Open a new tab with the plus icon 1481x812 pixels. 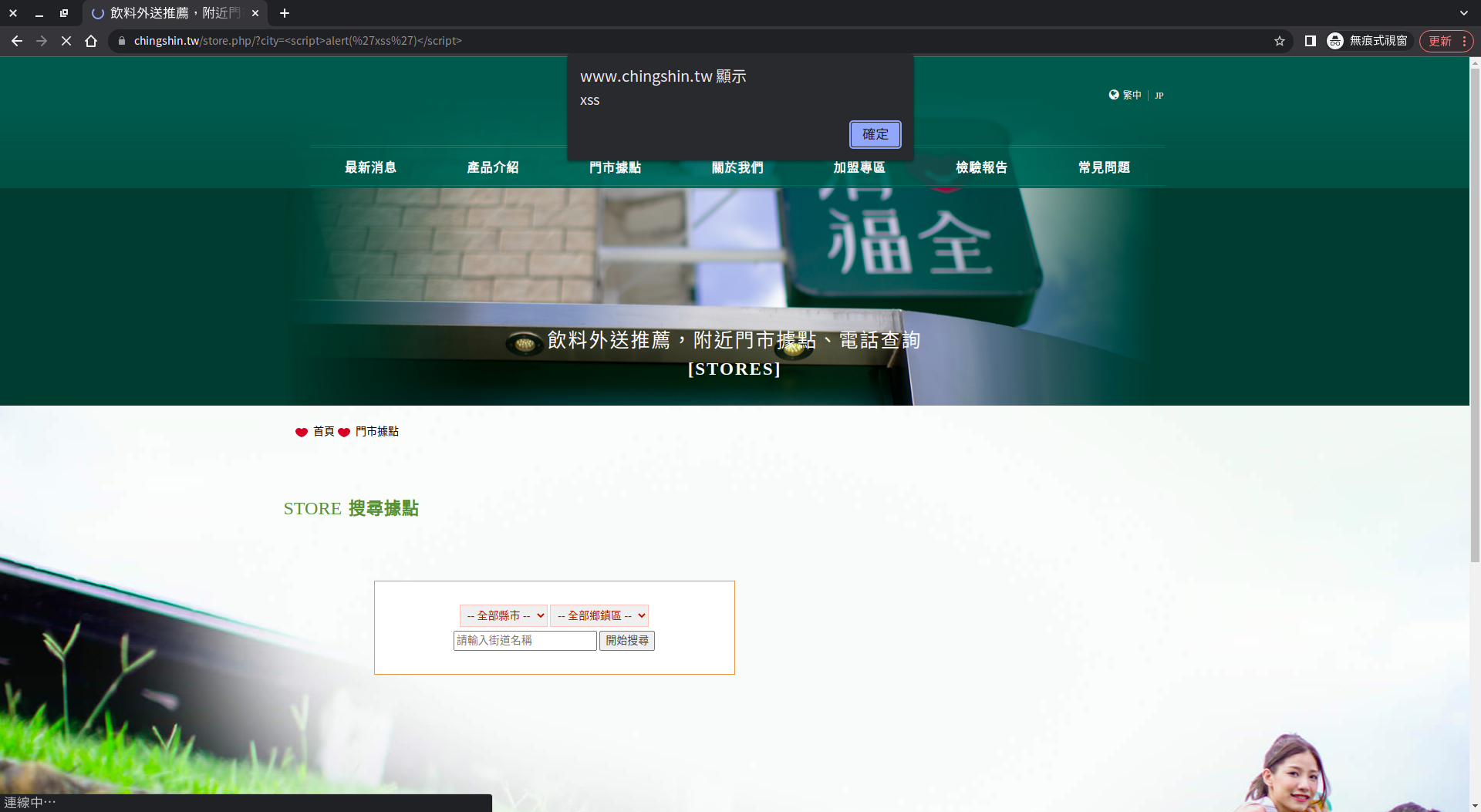(285, 13)
